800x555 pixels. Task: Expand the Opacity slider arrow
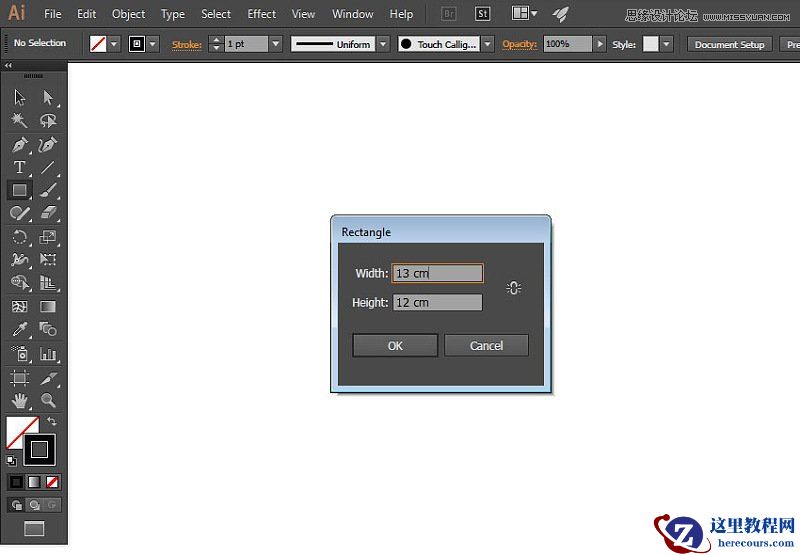(x=600, y=44)
